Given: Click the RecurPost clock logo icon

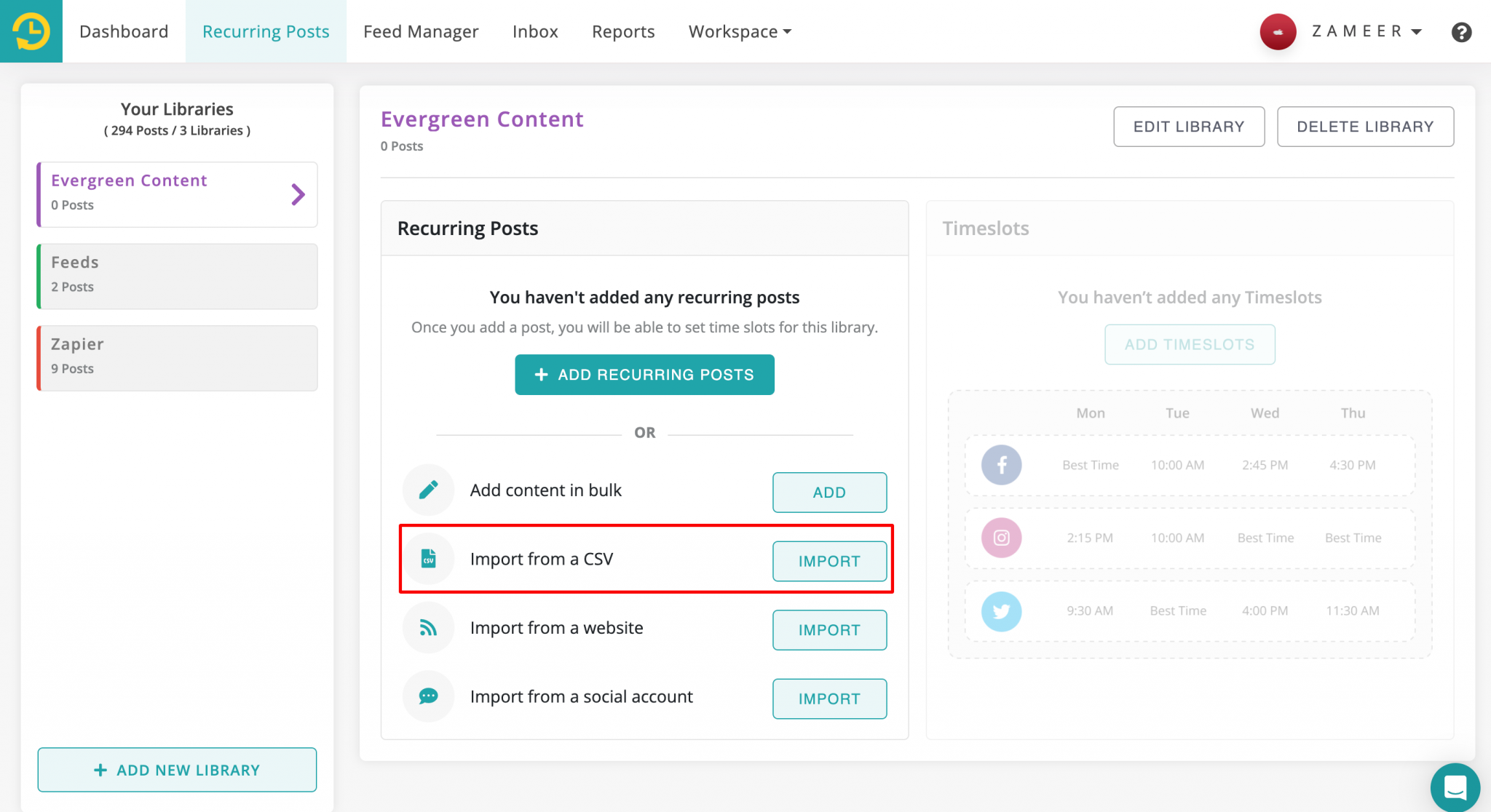Looking at the screenshot, I should coord(31,31).
